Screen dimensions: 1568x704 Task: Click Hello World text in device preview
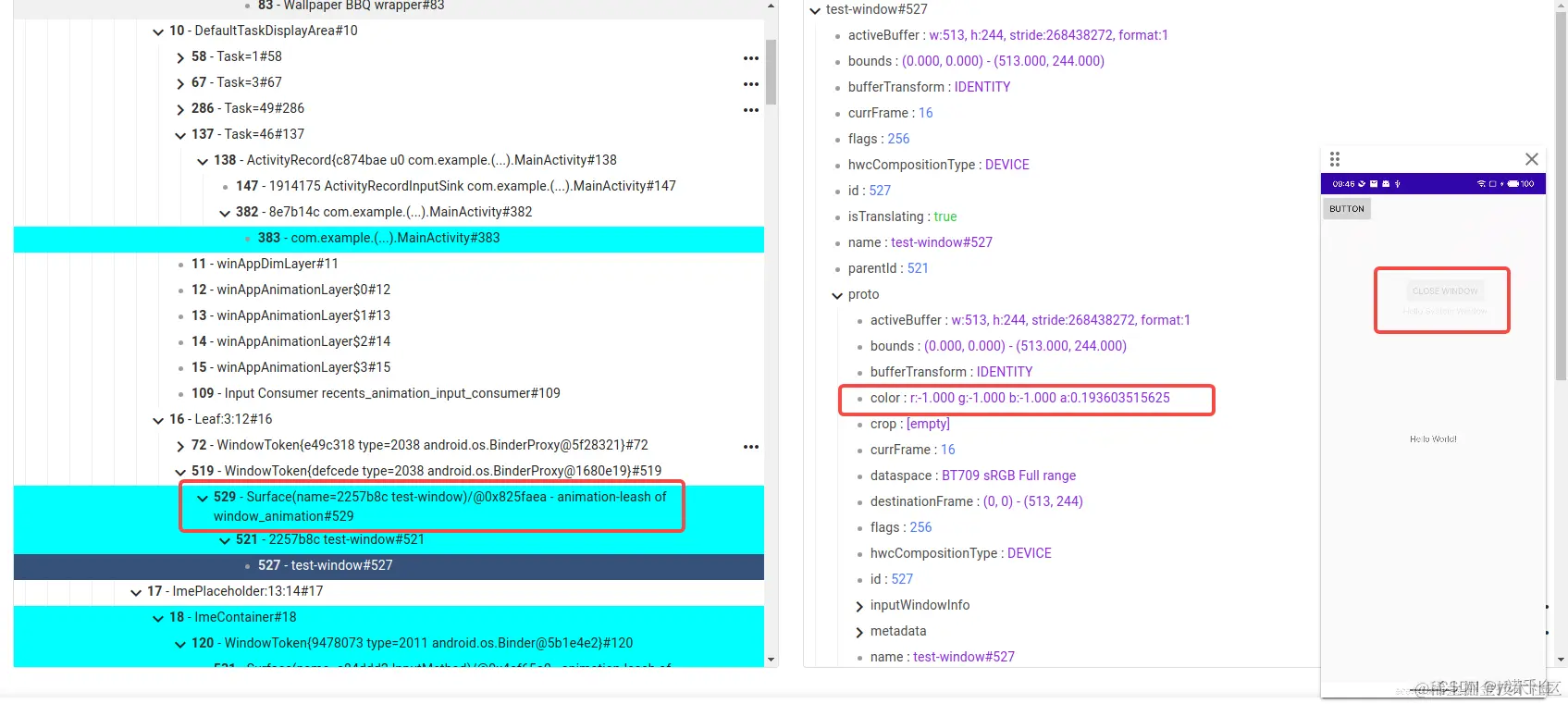pos(1433,439)
